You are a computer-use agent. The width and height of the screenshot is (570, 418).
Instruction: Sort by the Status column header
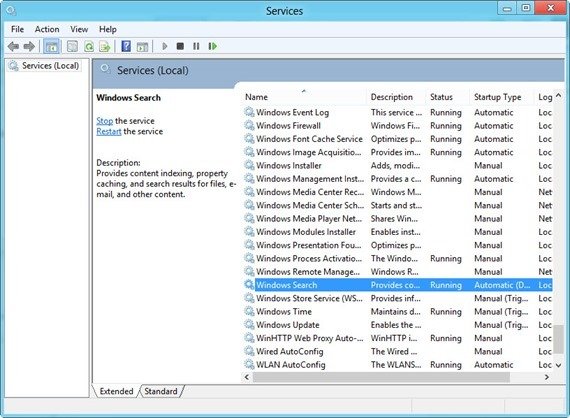[x=448, y=97]
